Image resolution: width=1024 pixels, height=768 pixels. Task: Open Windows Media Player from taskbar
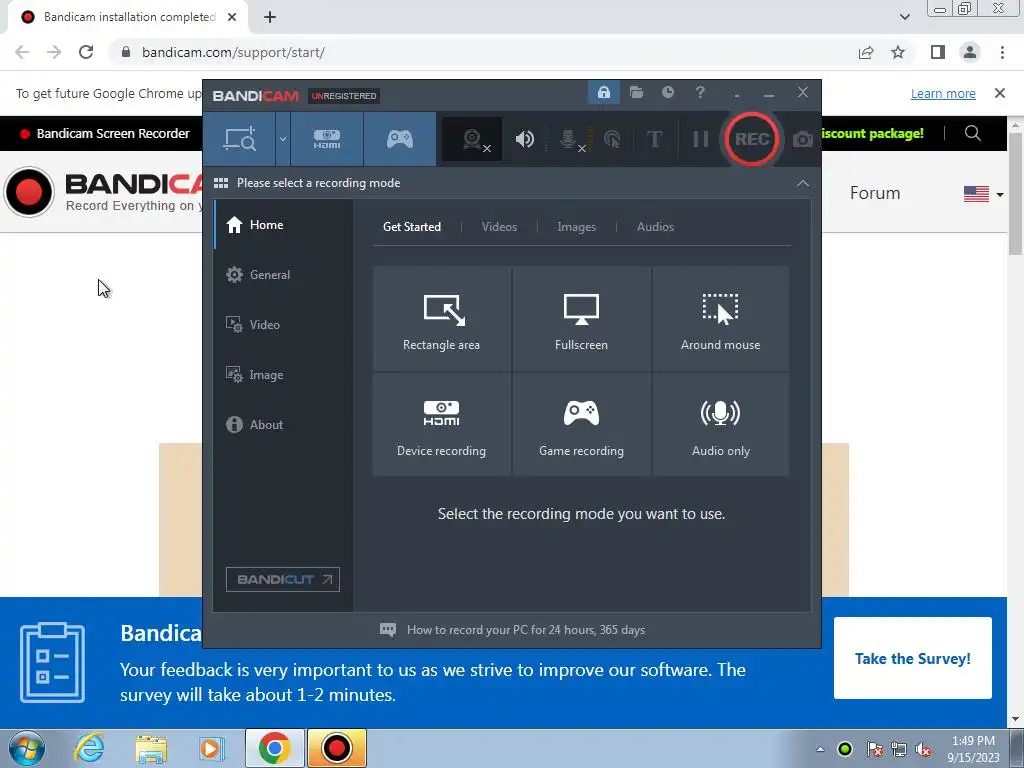tap(212, 748)
